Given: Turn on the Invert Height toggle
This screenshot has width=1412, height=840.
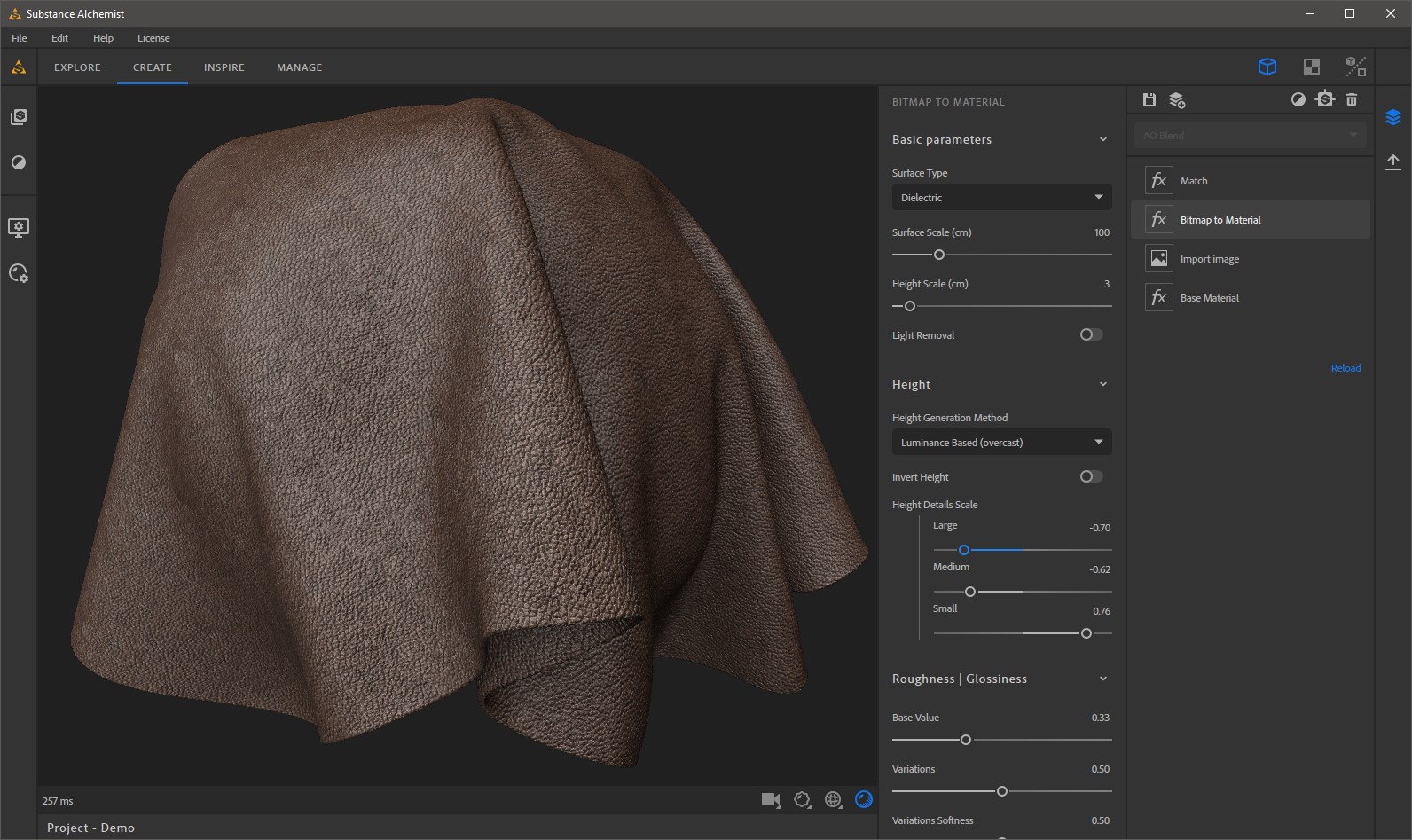Looking at the screenshot, I should 1091,476.
